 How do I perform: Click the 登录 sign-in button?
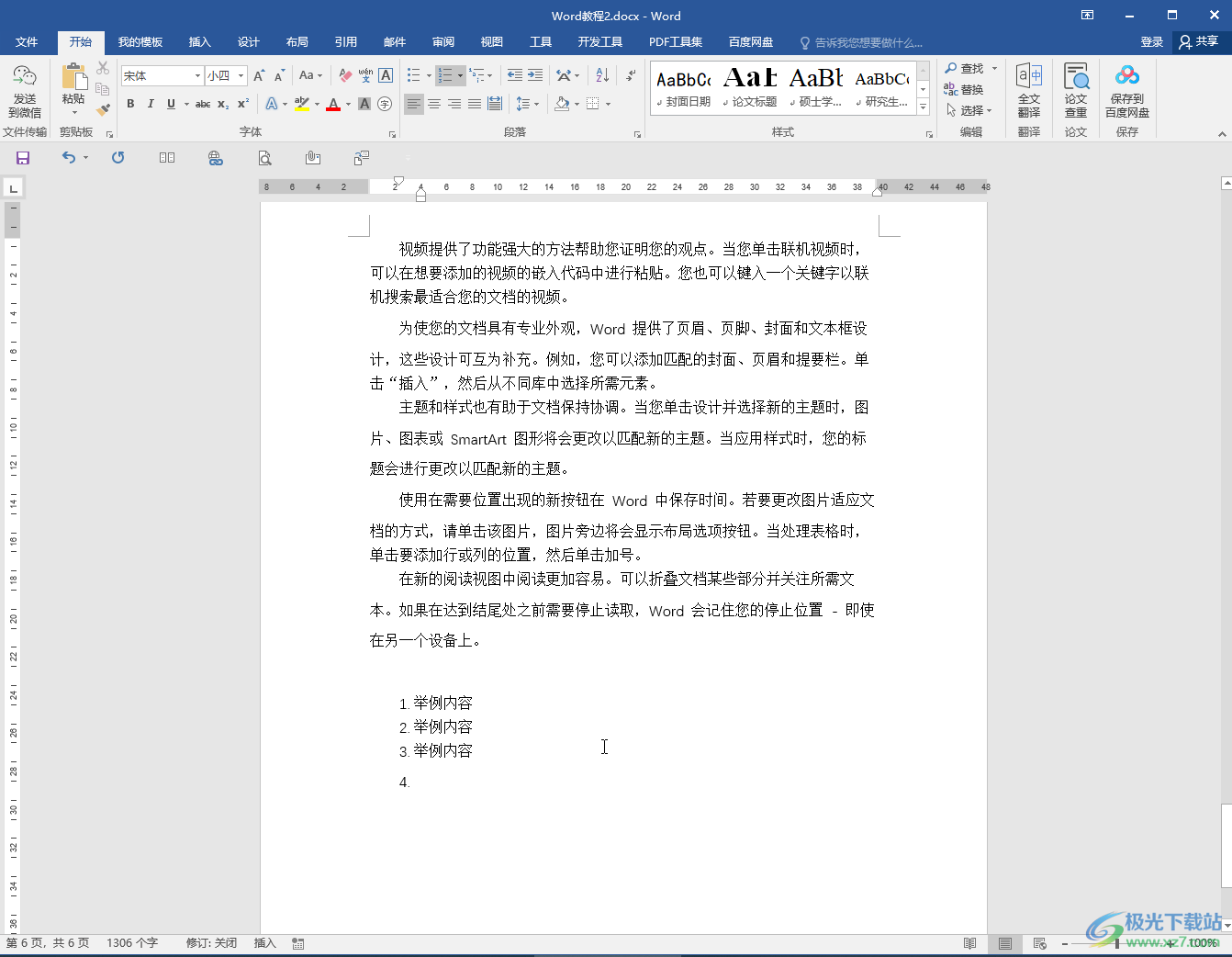[x=1151, y=42]
